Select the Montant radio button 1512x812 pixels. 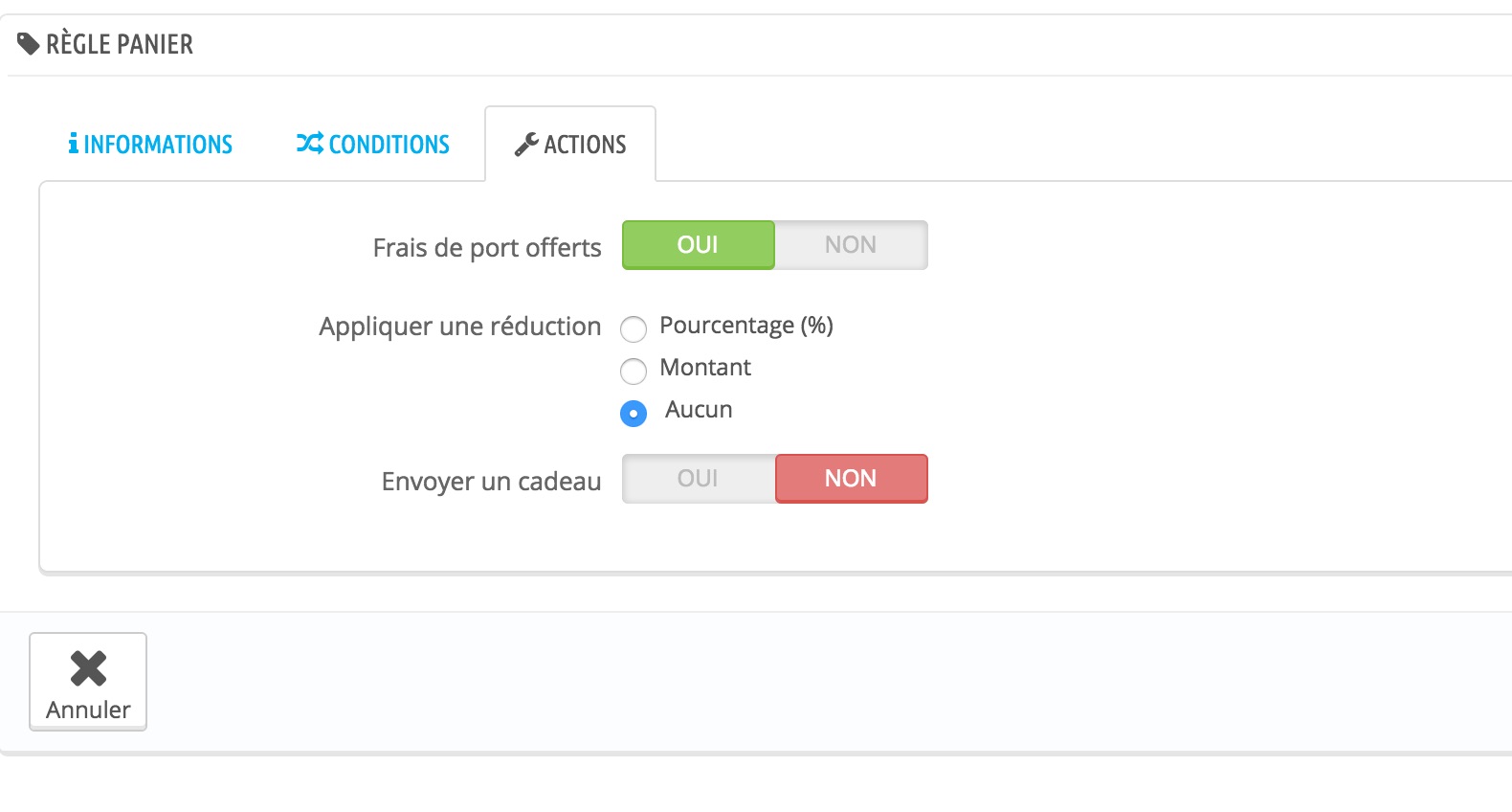[634, 372]
